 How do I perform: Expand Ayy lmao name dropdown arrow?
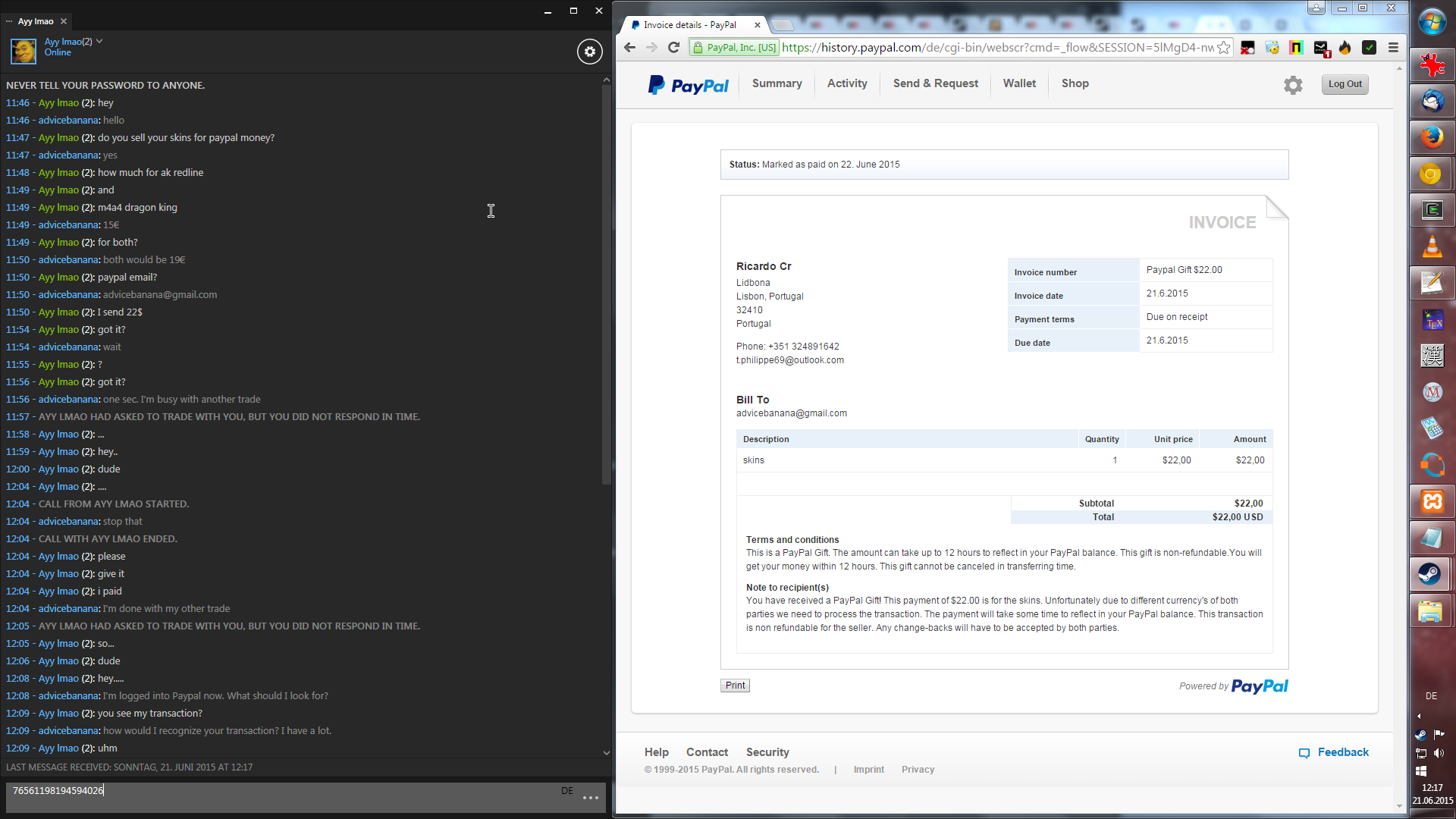tap(99, 42)
